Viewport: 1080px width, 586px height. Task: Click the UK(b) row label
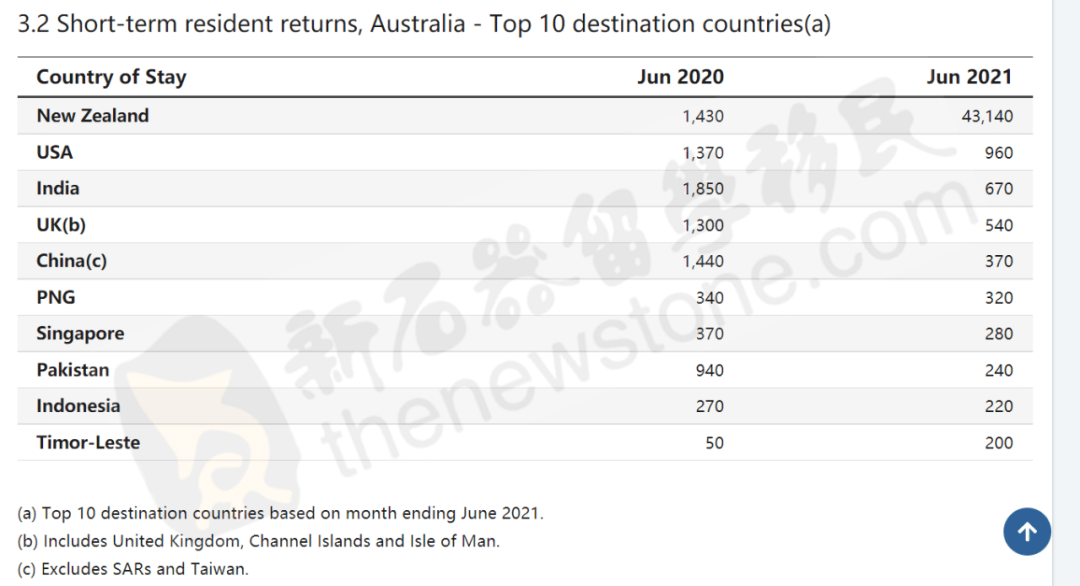61,225
